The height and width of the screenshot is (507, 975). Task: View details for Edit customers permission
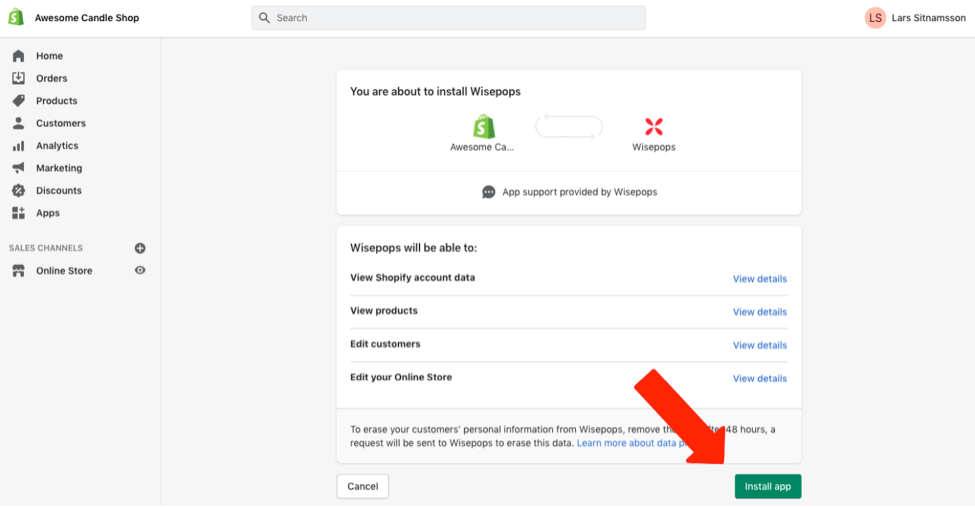tap(759, 345)
